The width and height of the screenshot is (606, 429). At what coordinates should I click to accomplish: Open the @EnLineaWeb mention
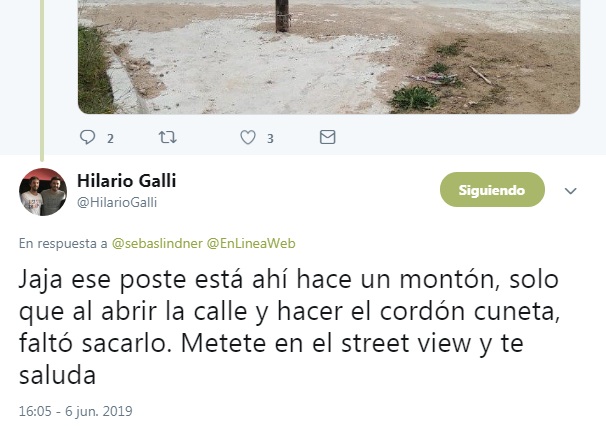tap(251, 243)
